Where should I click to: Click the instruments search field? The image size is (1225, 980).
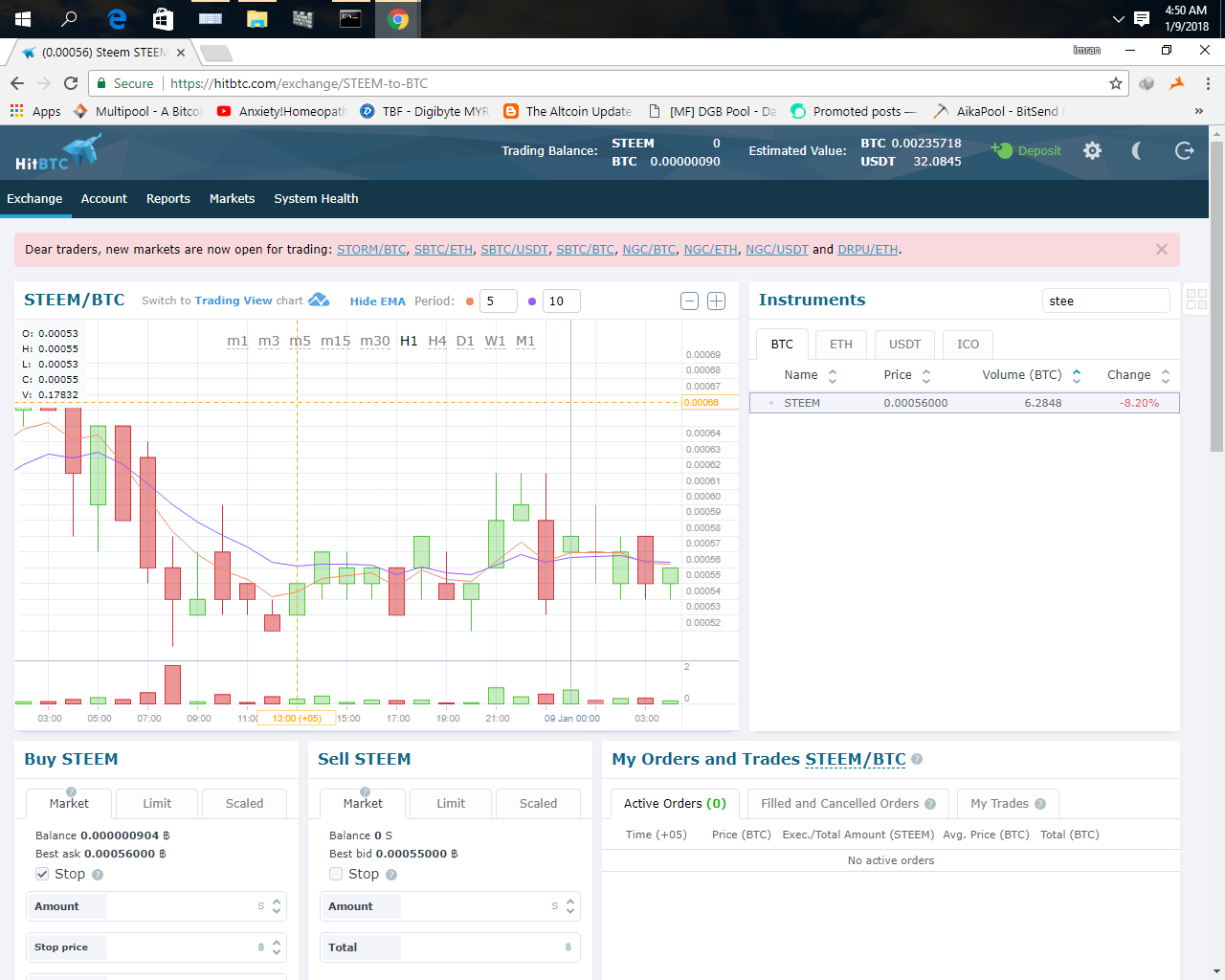pos(1105,301)
